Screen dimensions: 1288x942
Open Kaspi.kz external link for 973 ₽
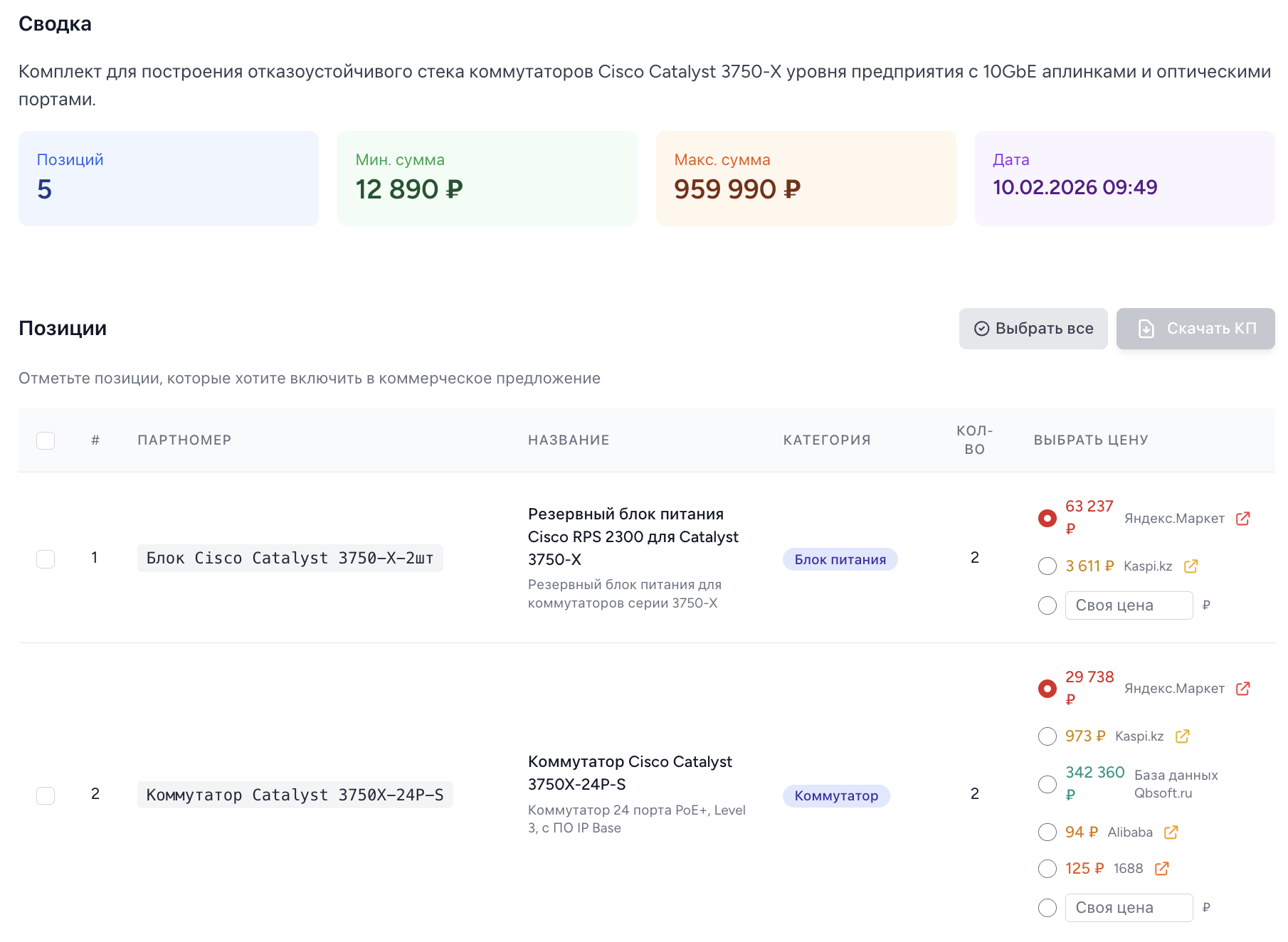pos(1182,736)
